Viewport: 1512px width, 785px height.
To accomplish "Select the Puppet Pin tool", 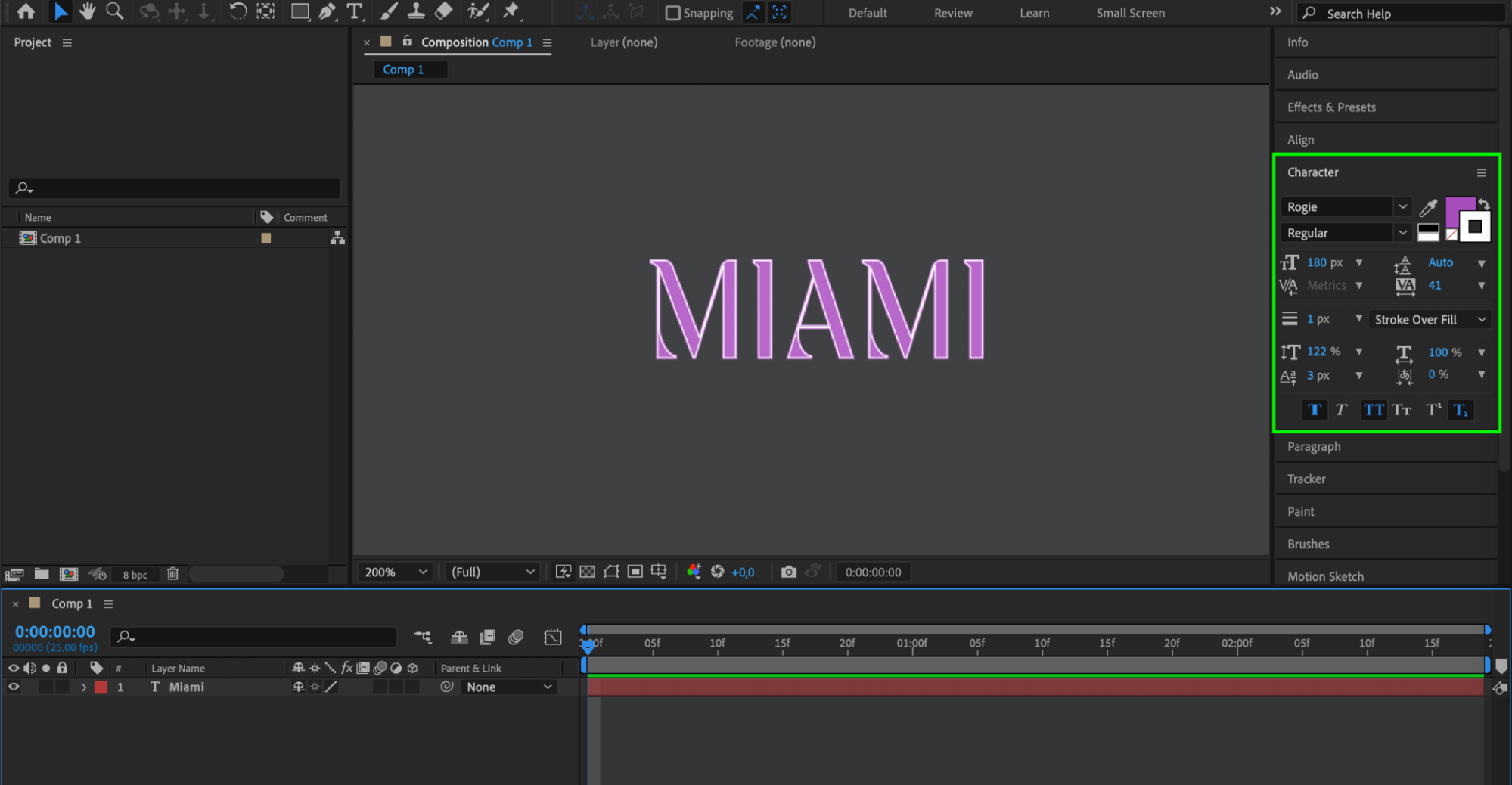I will click(x=511, y=11).
